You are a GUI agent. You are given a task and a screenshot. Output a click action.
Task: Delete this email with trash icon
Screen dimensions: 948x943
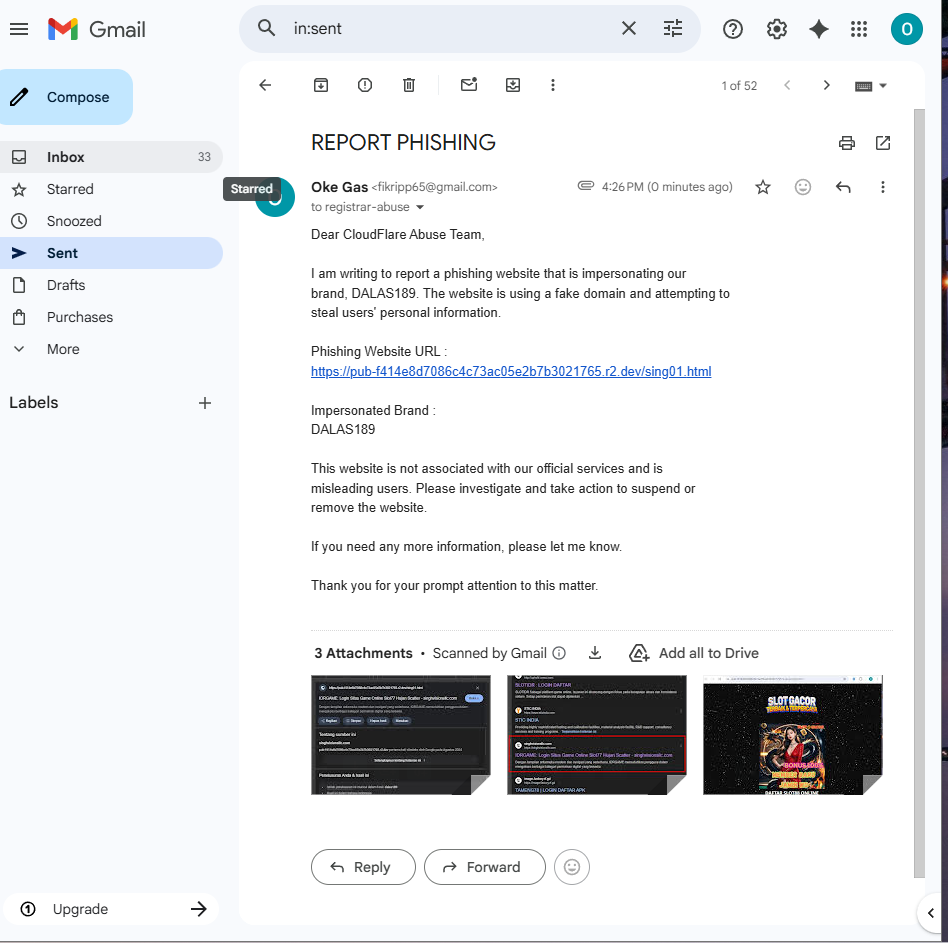click(x=409, y=85)
